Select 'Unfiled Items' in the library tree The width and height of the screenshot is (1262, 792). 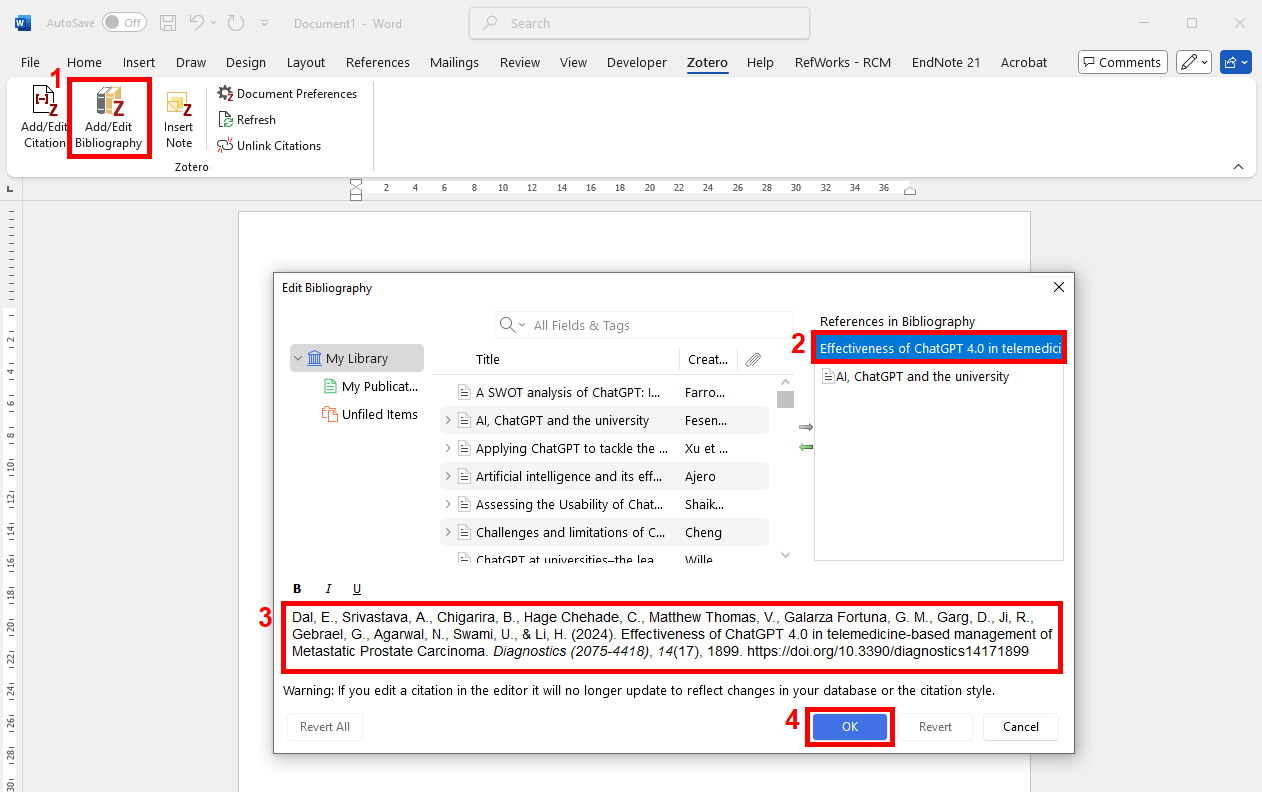pos(379,415)
